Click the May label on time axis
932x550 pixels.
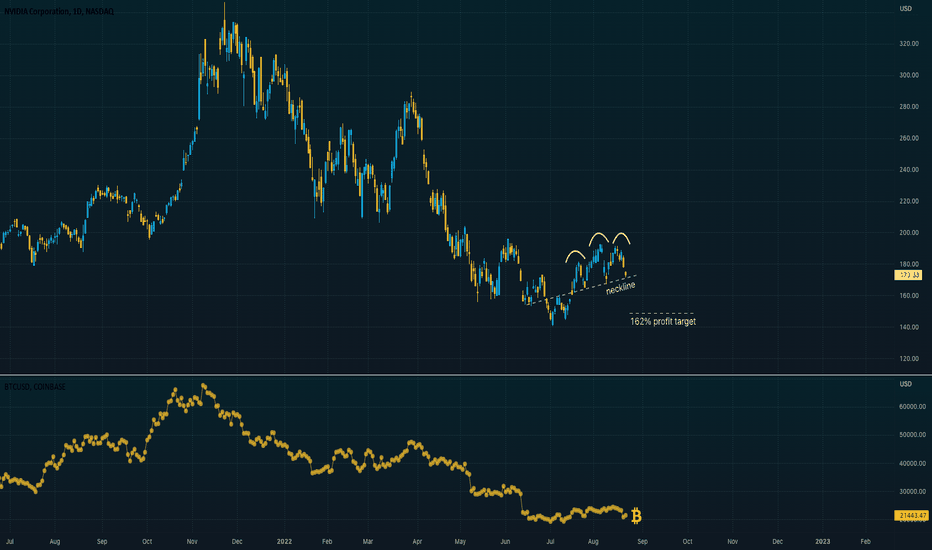(x=460, y=542)
